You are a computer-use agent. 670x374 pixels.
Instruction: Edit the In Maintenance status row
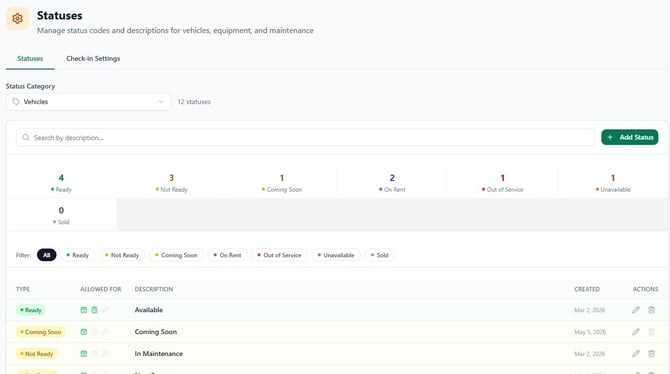(636, 353)
